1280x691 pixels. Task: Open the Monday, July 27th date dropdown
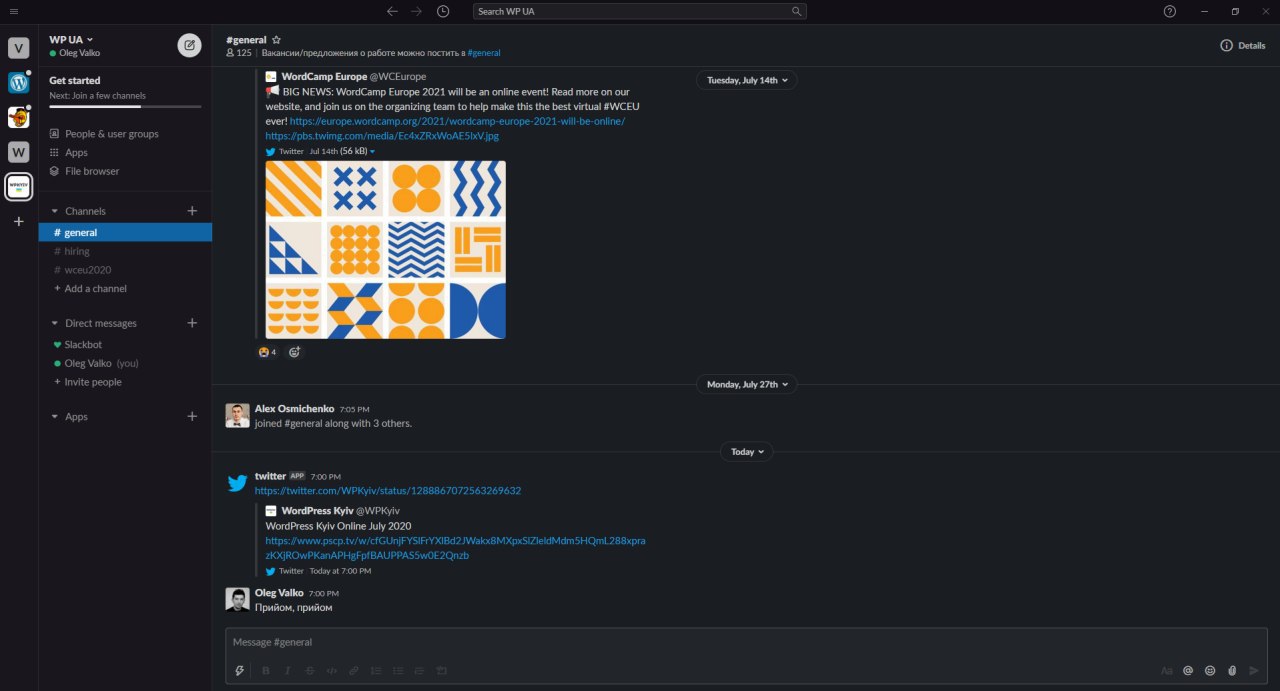[x=747, y=384]
